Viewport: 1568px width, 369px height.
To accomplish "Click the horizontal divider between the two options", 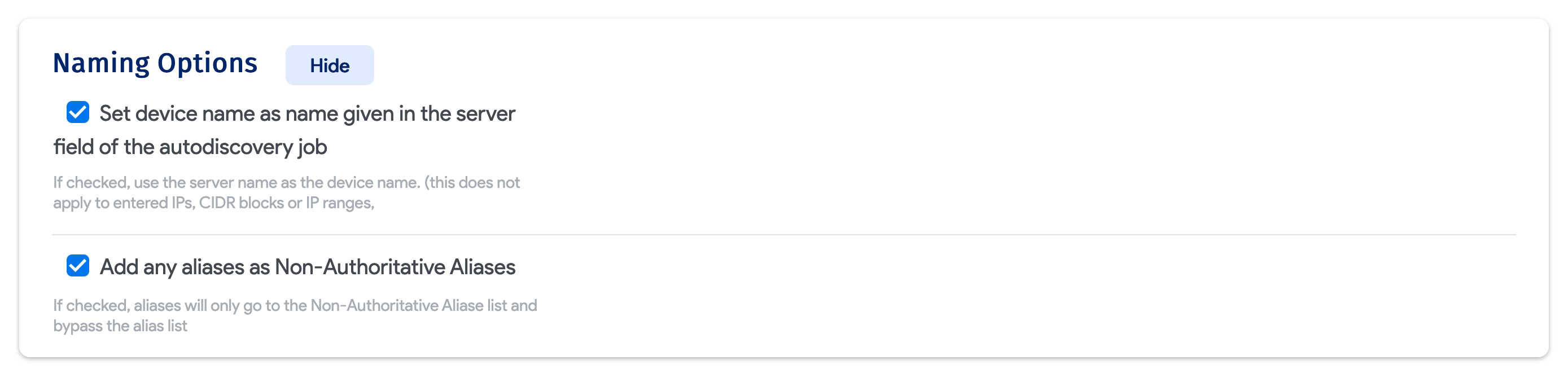I will (x=783, y=235).
